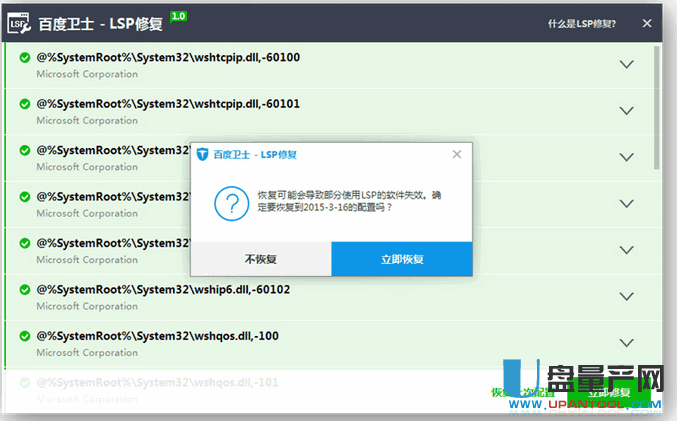This screenshot has height=421, width=677.
Task: Click green check beside wshqos.dll,-100
Action: pyautogui.click(x=25, y=336)
